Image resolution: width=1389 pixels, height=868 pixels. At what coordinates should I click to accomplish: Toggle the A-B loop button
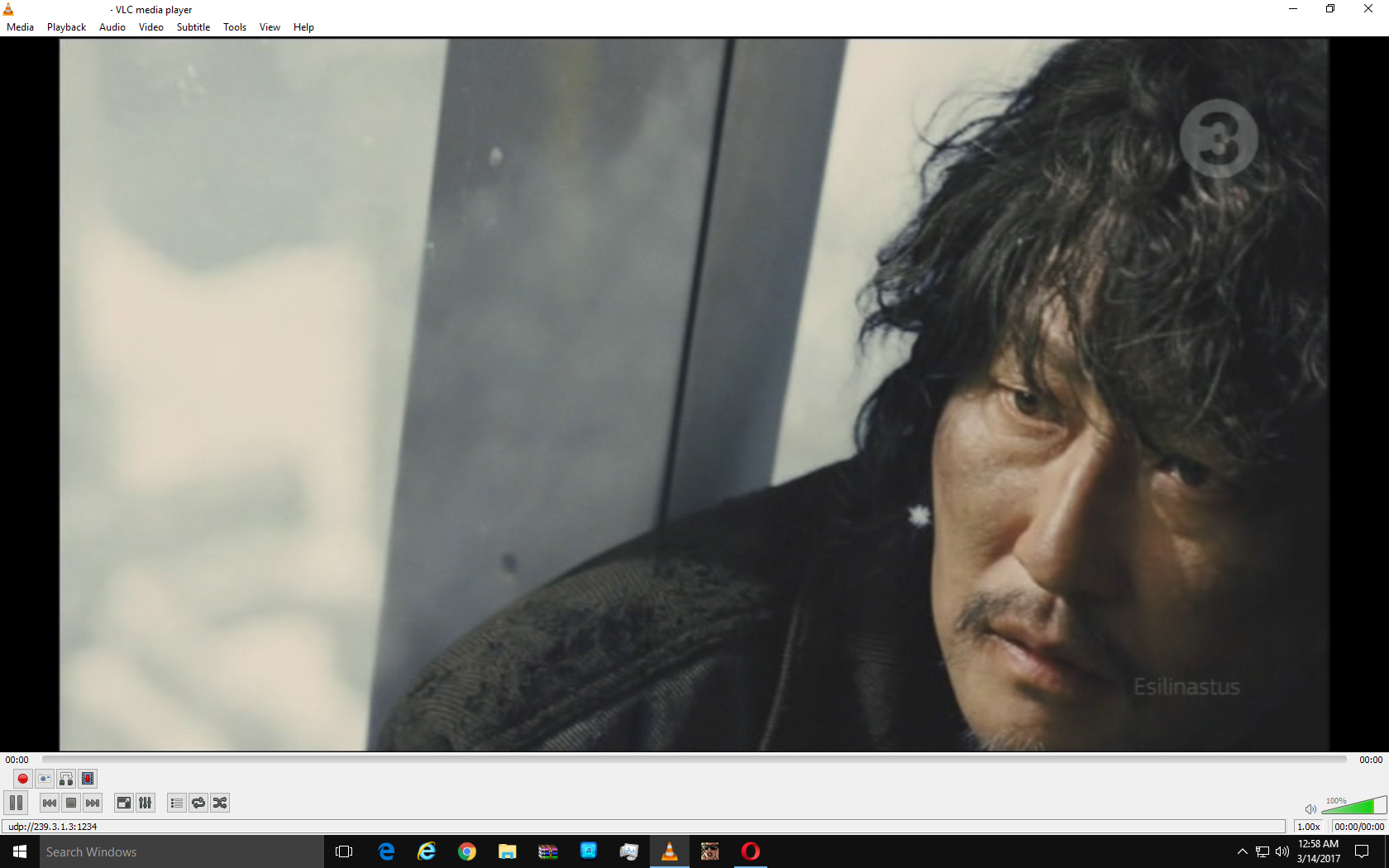[x=66, y=779]
